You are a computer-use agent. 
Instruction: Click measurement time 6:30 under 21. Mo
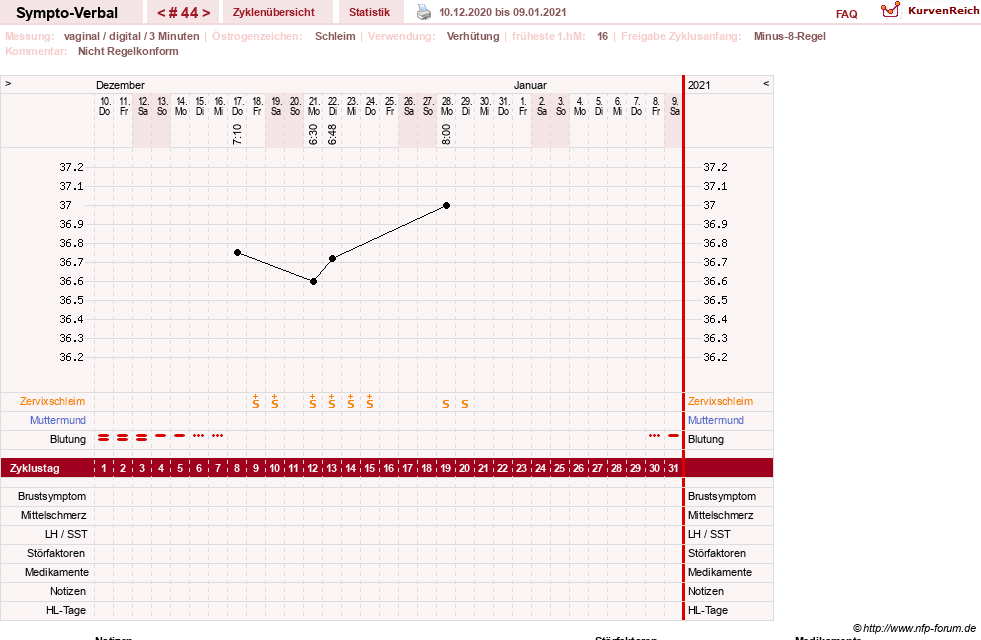(313, 134)
